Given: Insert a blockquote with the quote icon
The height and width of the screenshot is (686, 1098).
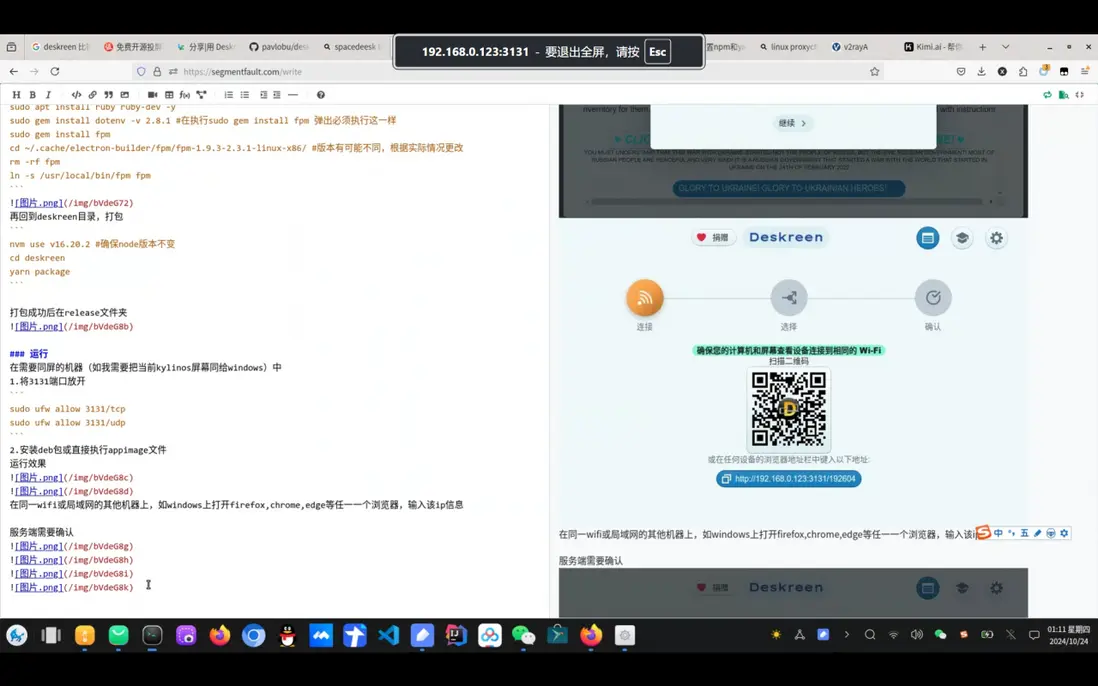Looking at the screenshot, I should pyautogui.click(x=108, y=93).
